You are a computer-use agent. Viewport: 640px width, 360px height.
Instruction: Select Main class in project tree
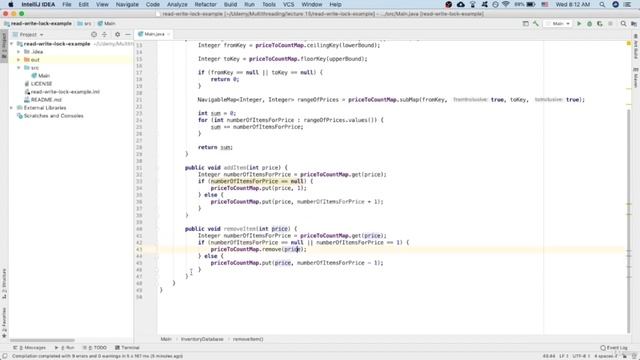click(40, 76)
